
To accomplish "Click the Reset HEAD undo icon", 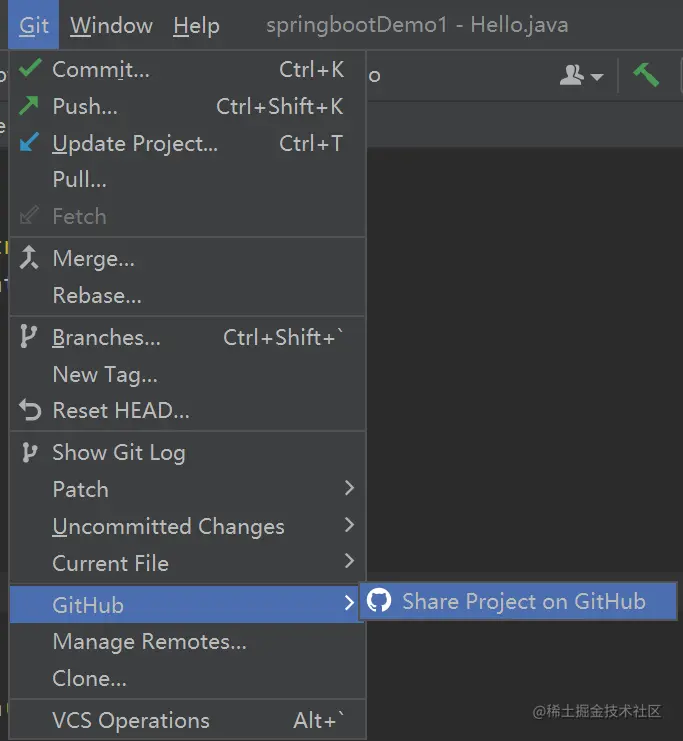I will pos(30,410).
